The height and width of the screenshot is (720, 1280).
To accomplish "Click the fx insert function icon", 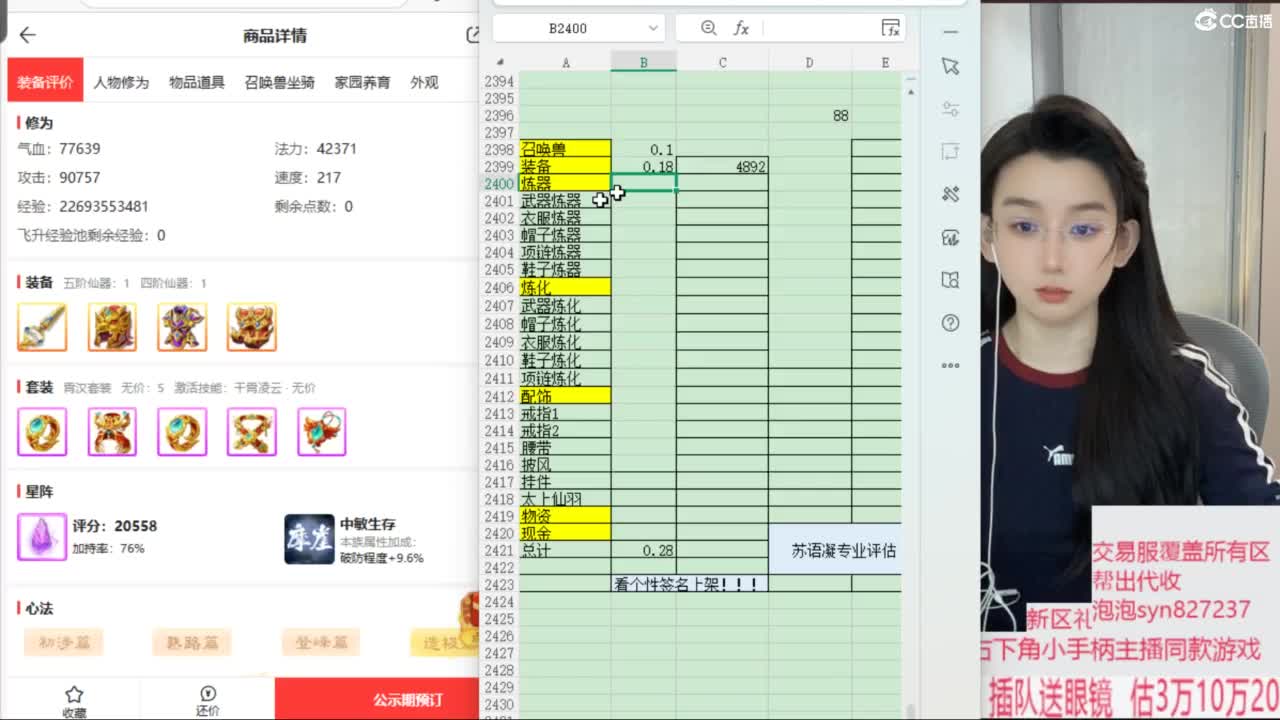I will (x=741, y=28).
